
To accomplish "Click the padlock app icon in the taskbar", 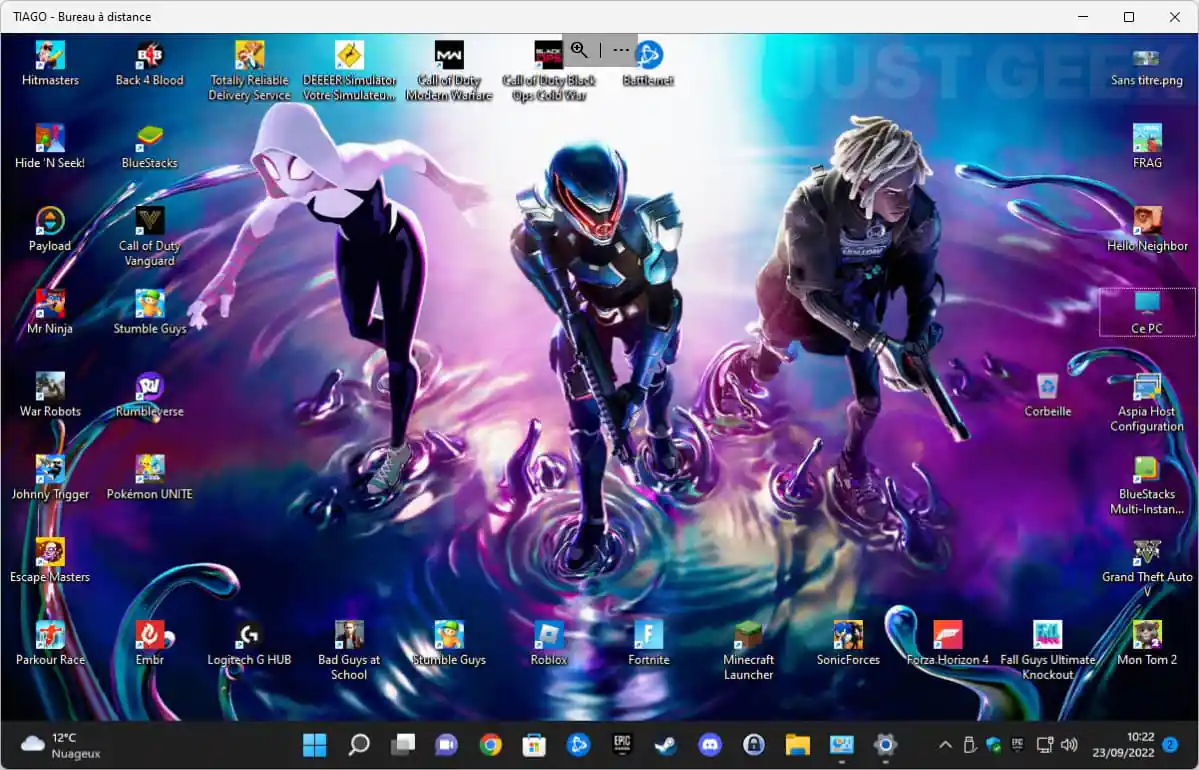I will click(753, 745).
